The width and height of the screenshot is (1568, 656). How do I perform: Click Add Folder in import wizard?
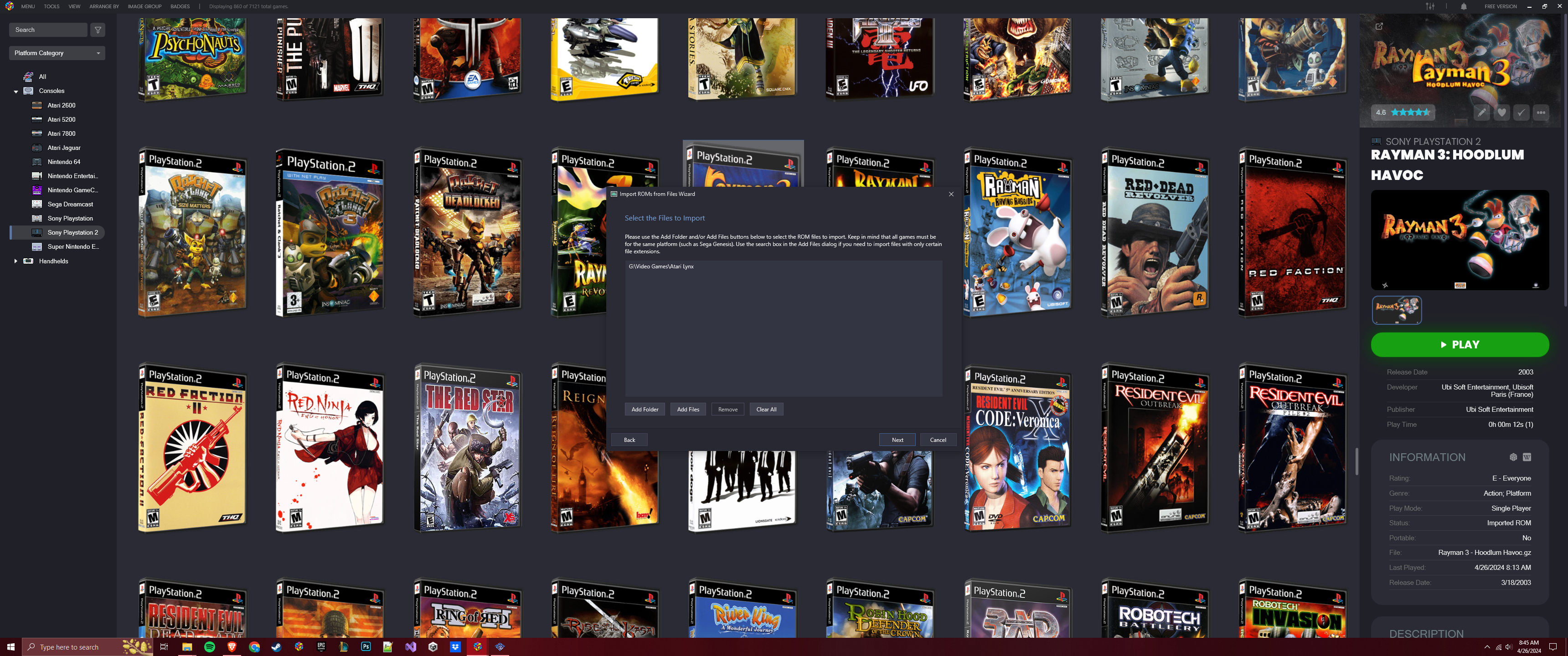coord(645,410)
